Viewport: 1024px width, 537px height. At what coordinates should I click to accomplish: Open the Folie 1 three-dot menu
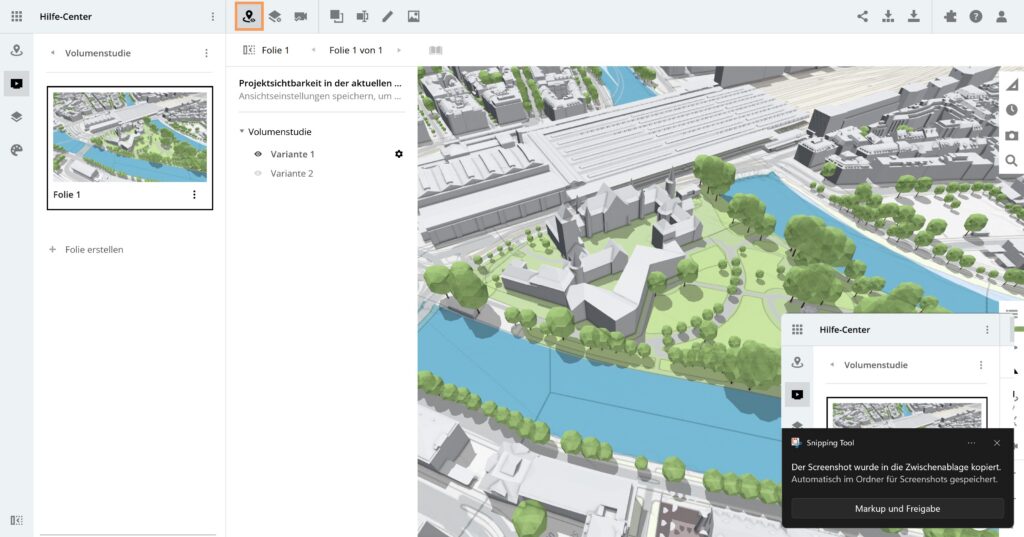[x=194, y=195]
